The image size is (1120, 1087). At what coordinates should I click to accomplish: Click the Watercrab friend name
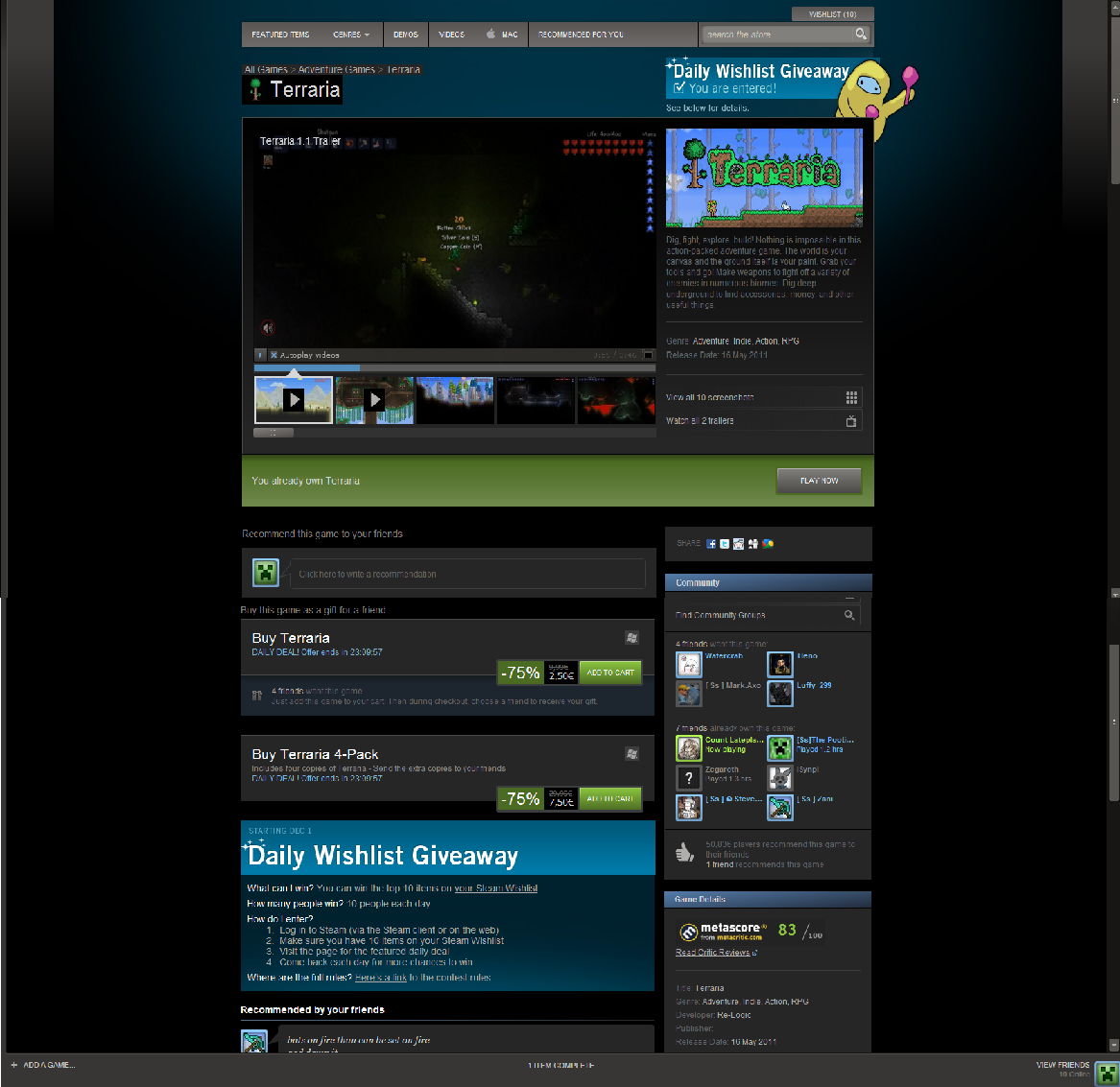[725, 655]
